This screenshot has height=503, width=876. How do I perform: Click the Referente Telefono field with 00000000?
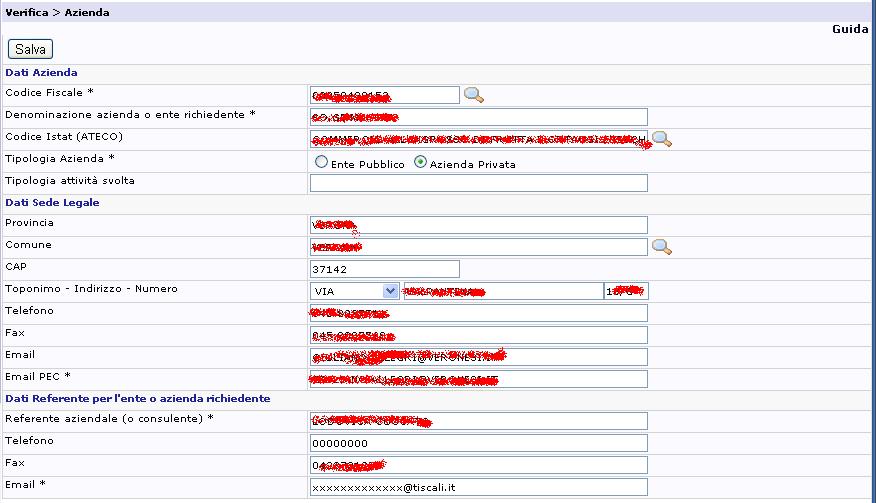(x=478, y=443)
